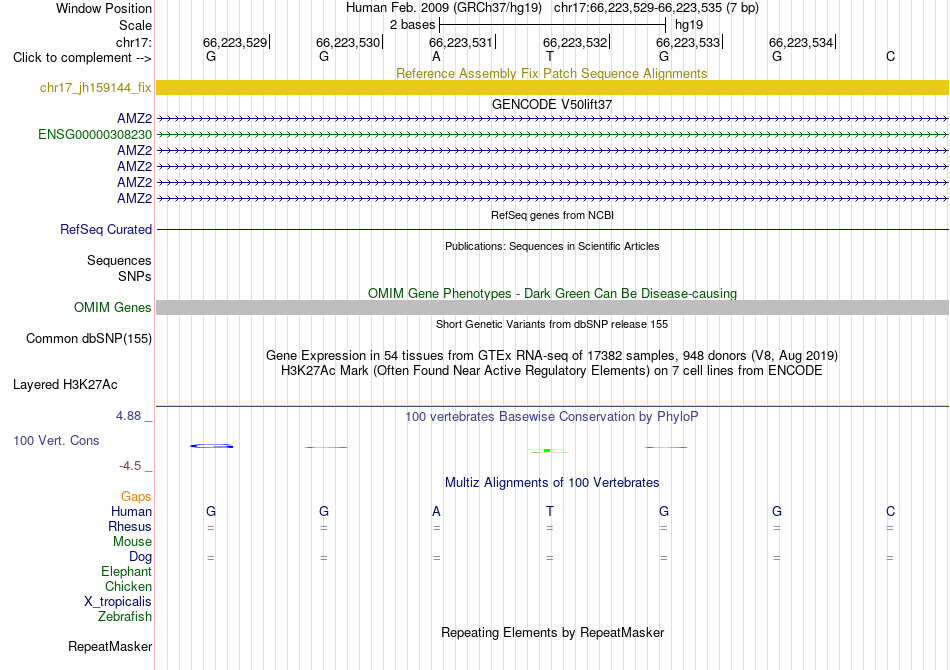Image resolution: width=950 pixels, height=670 pixels.
Task: Click the Elephant species label
Action: click(x=126, y=572)
